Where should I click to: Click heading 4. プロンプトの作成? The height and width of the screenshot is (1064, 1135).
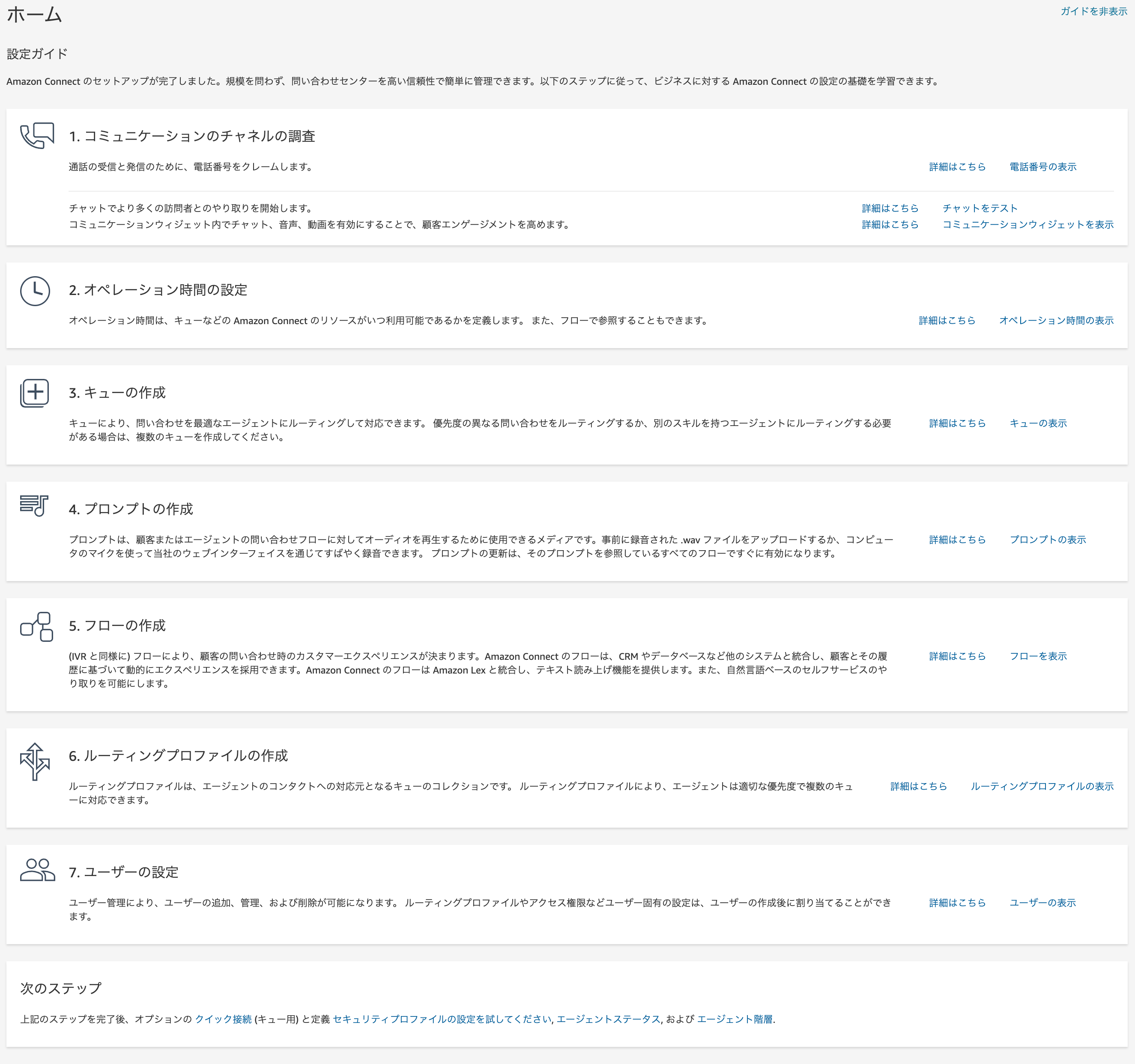(x=131, y=509)
